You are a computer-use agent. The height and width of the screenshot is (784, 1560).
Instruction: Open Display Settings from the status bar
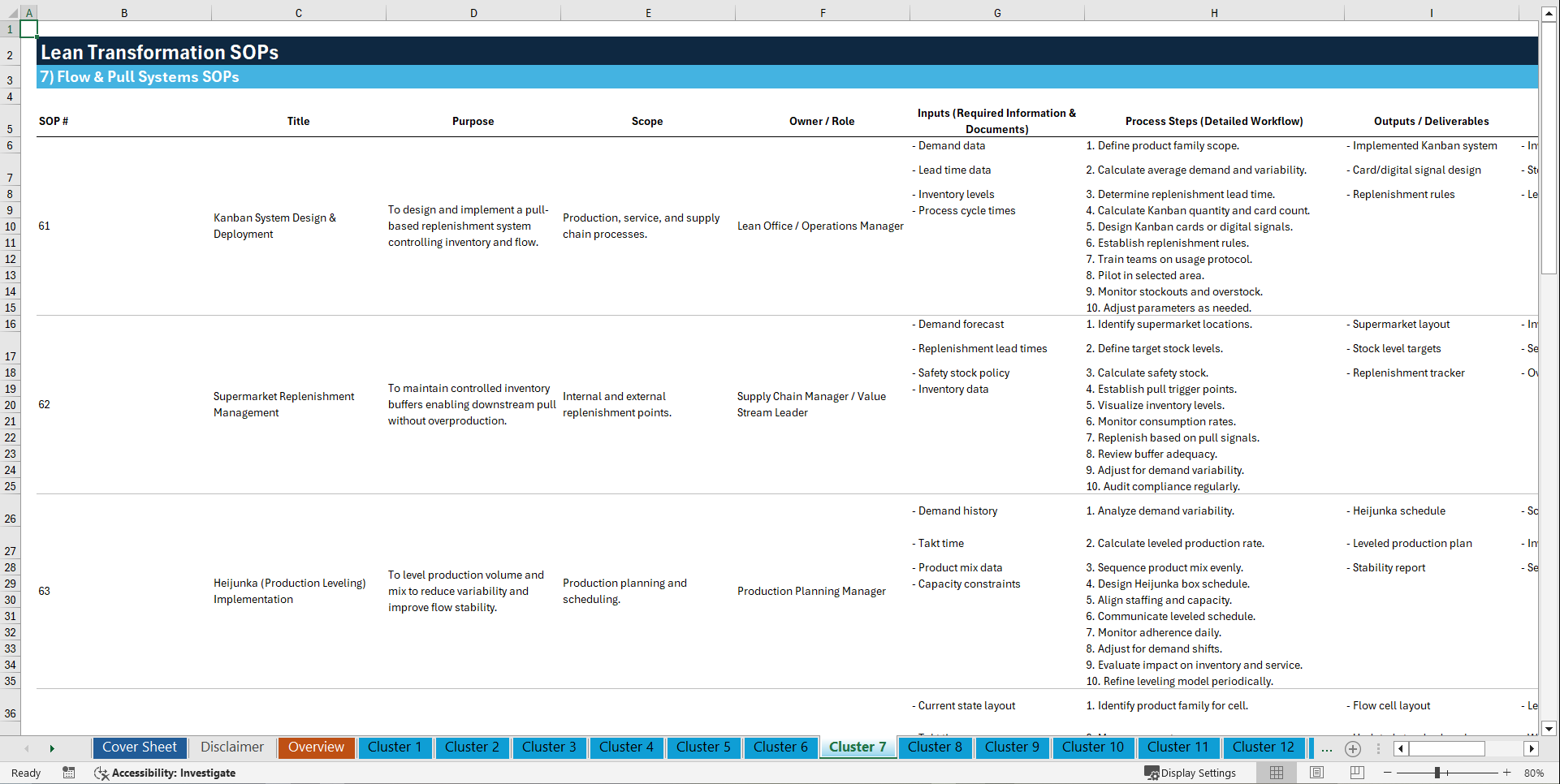coord(1190,773)
